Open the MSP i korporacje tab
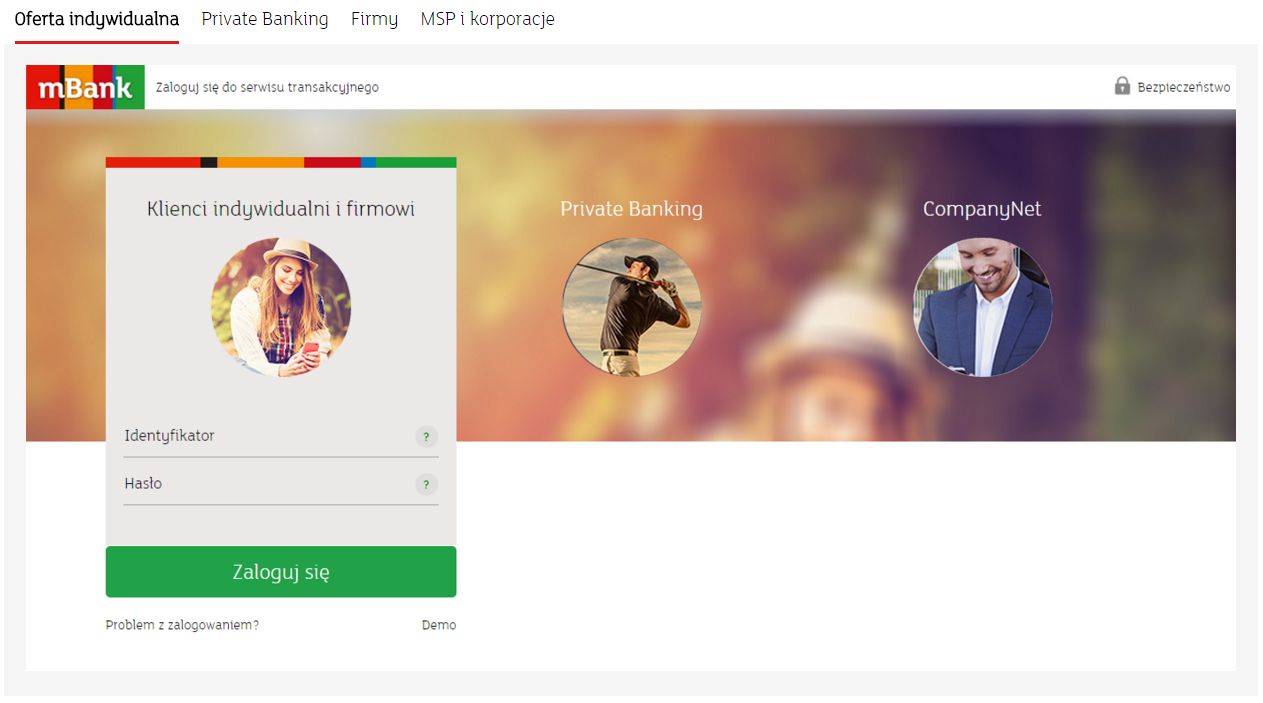The width and height of the screenshot is (1263, 703). pos(487,19)
